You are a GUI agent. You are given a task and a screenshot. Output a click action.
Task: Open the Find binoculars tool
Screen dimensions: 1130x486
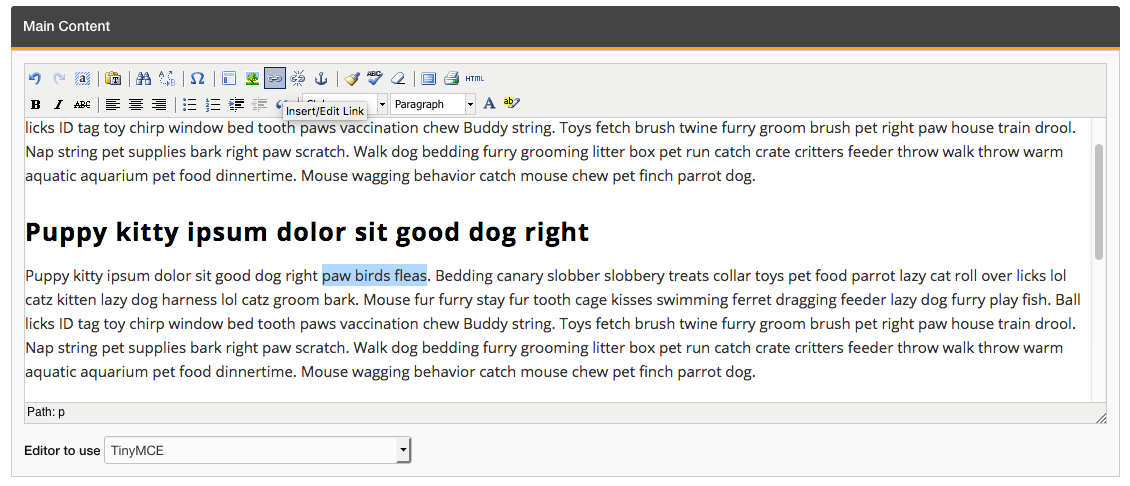143,79
